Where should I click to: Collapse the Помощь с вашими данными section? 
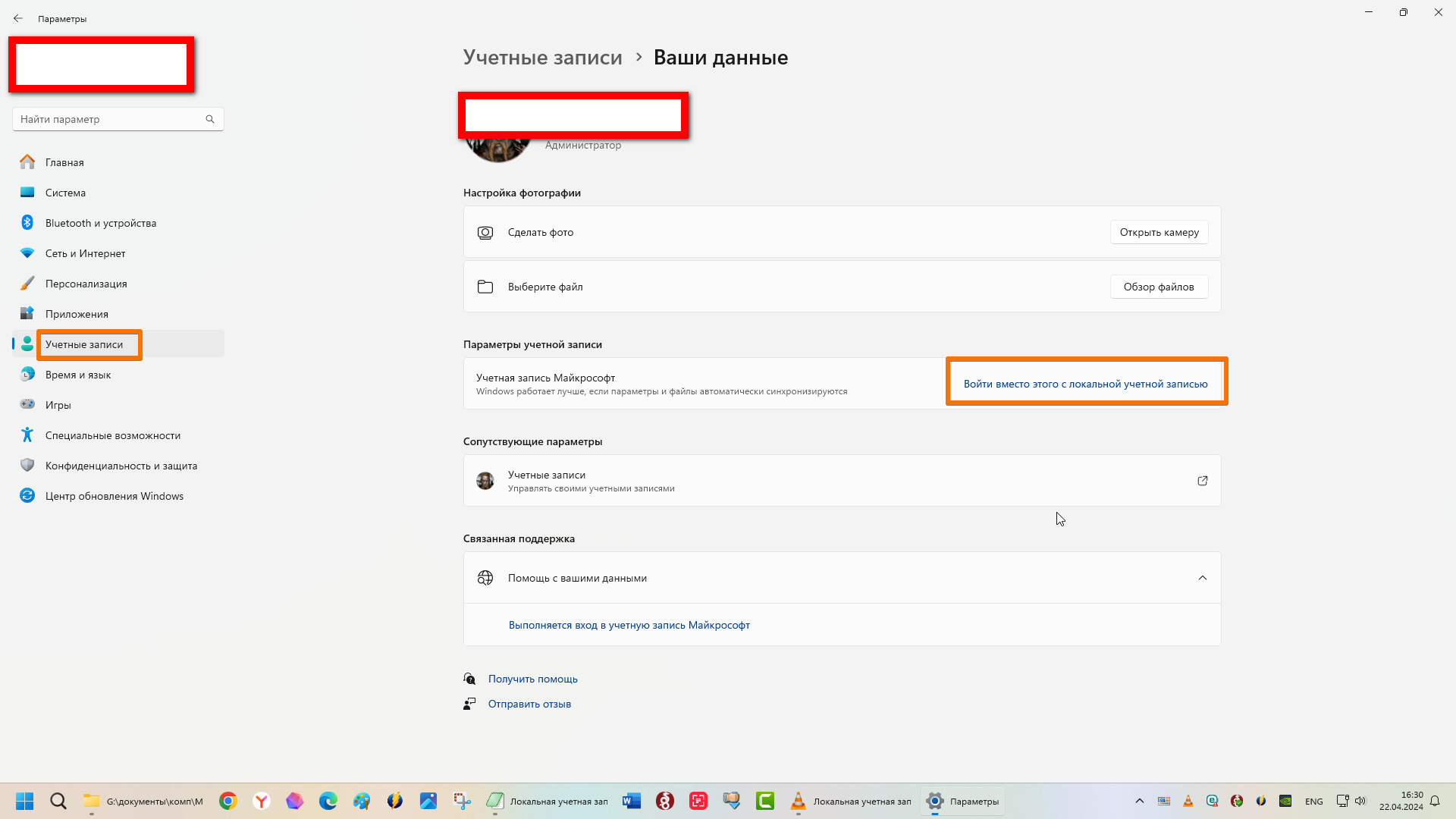(1203, 577)
